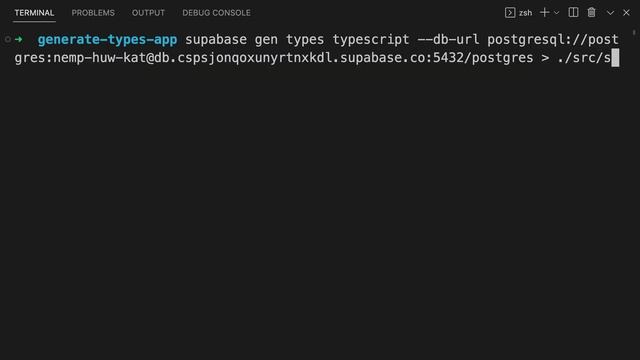Select the DEBUG CONSOLE tab

[x=216, y=13]
